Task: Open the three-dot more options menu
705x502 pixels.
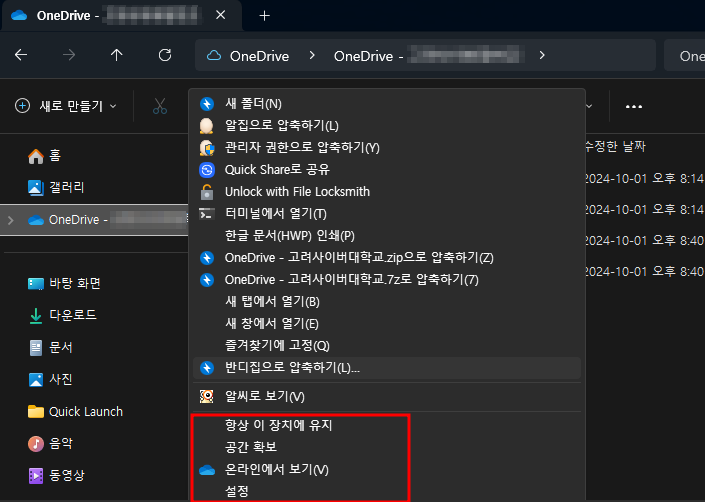Action: [634, 107]
